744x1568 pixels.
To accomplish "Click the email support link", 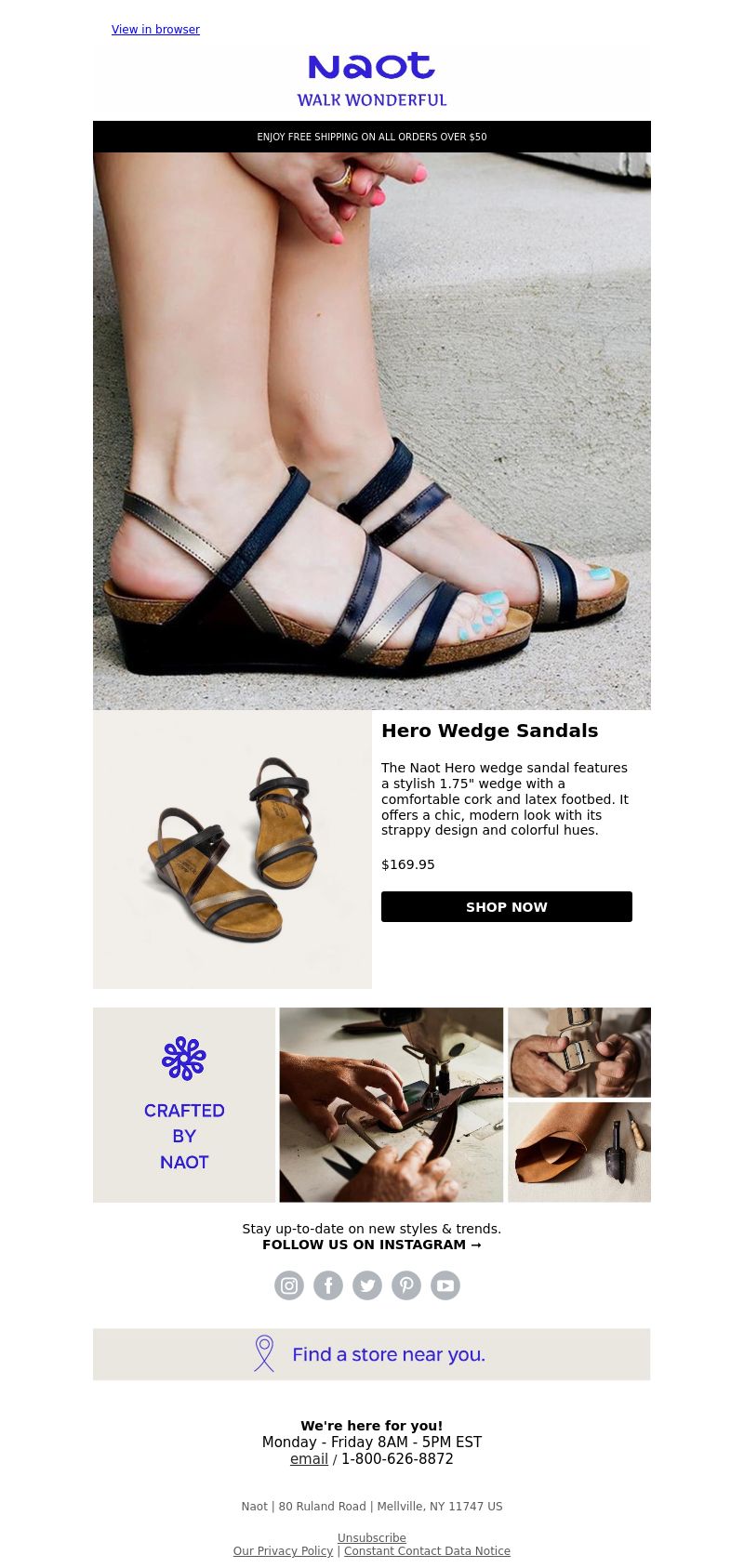I will (x=309, y=1459).
